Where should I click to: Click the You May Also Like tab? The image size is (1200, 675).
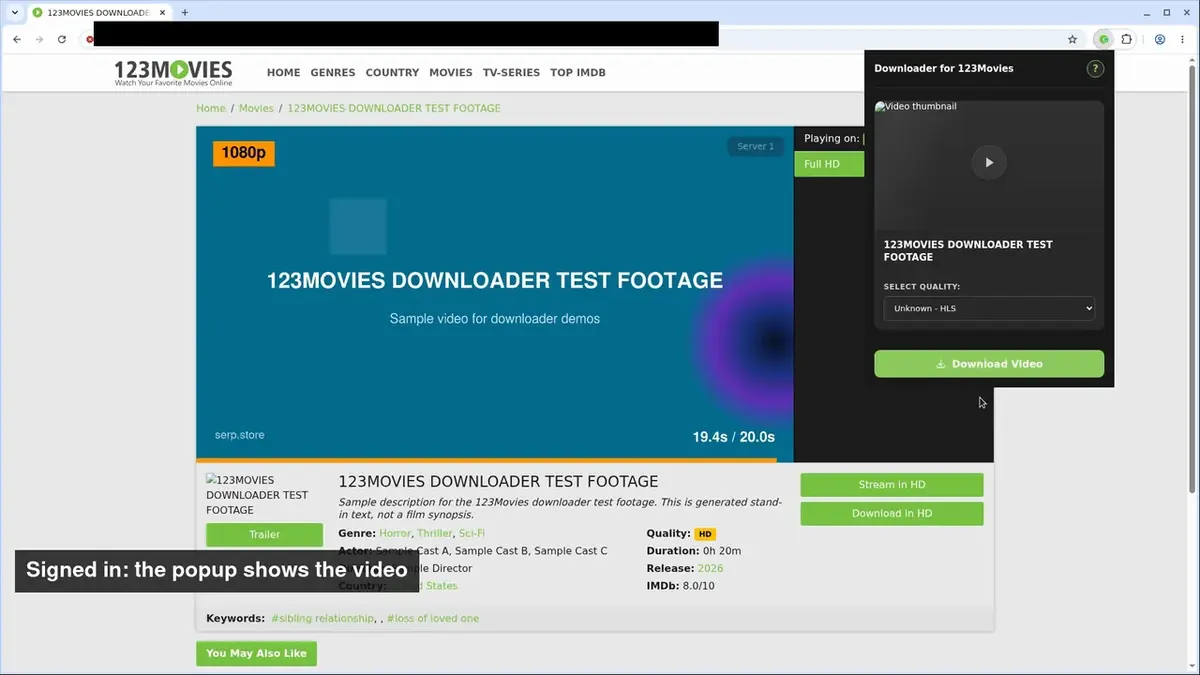[x=256, y=654]
